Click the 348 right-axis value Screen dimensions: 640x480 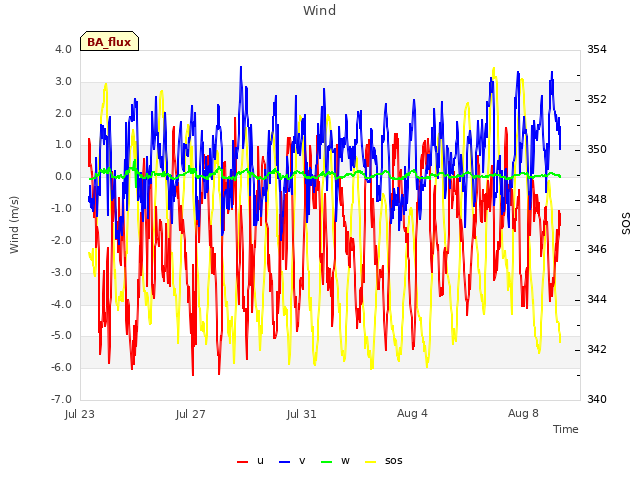597,199
